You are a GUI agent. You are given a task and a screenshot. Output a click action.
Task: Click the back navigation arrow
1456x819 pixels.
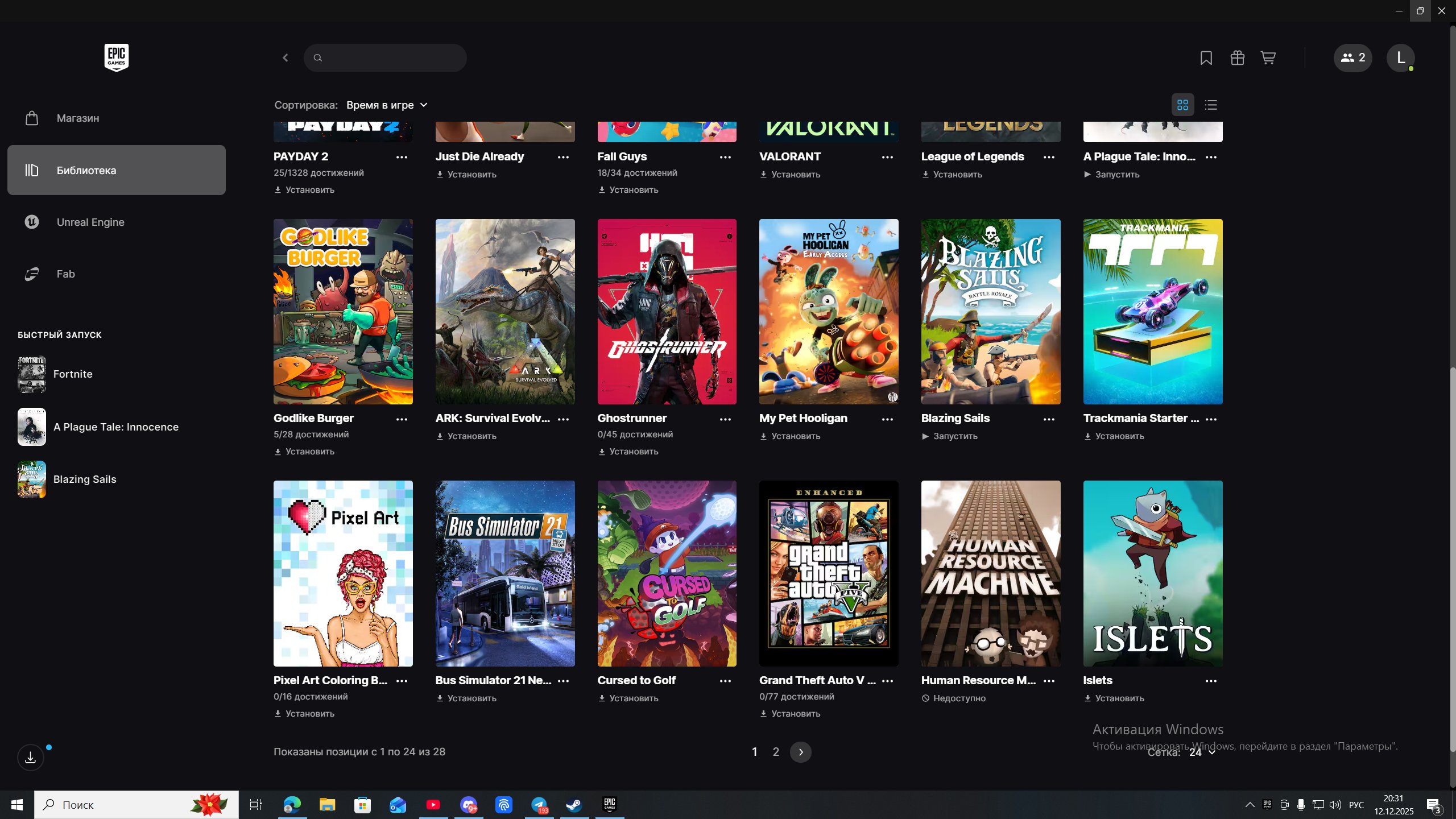coord(285,57)
